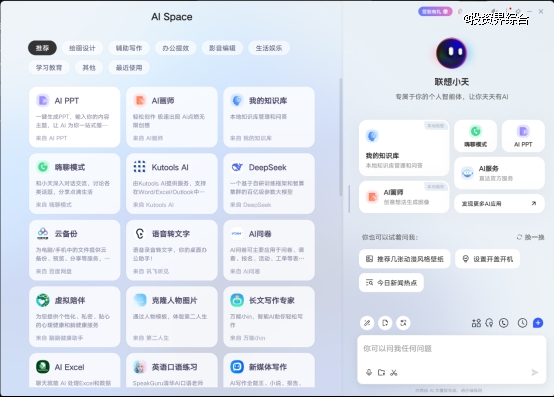Click 发现更多AI应用 link with arrow
The image size is (554, 397).
click(x=499, y=203)
